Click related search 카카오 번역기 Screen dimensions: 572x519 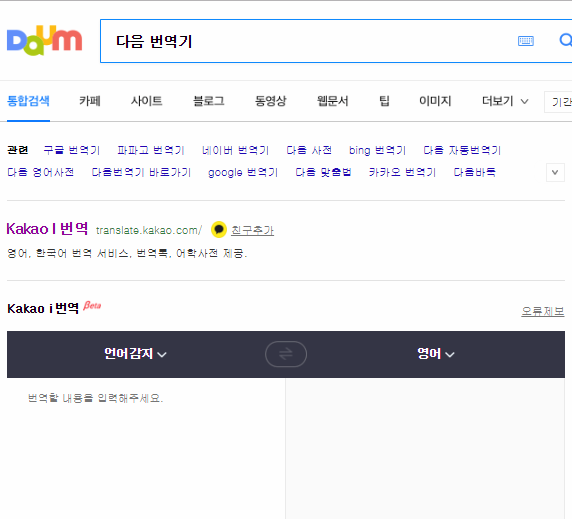402,172
